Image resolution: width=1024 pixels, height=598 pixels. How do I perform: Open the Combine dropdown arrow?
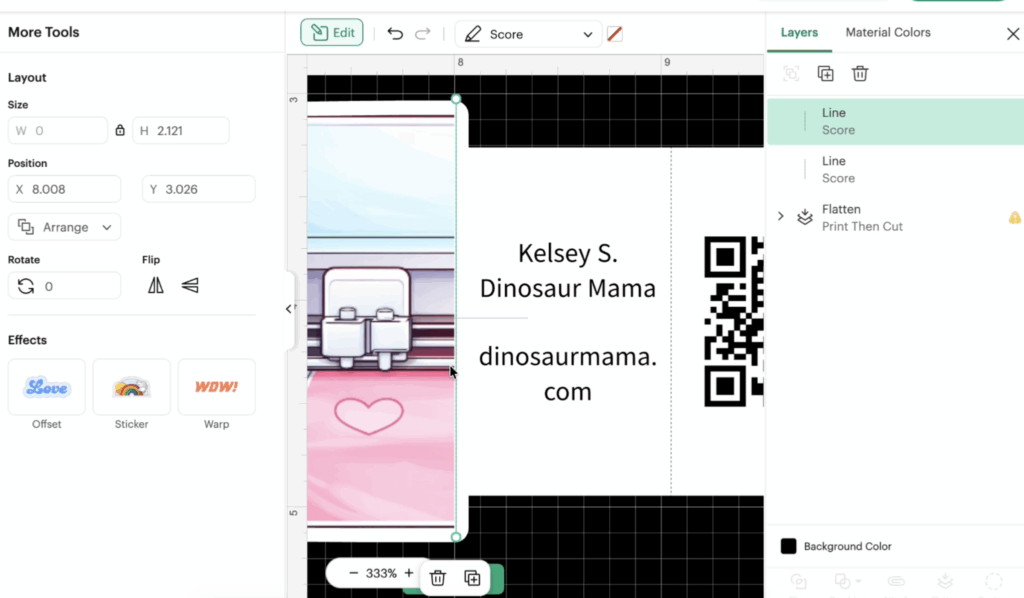(859, 581)
